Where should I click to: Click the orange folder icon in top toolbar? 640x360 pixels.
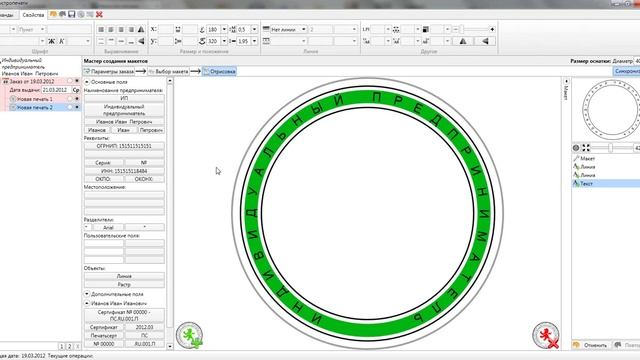[53, 14]
